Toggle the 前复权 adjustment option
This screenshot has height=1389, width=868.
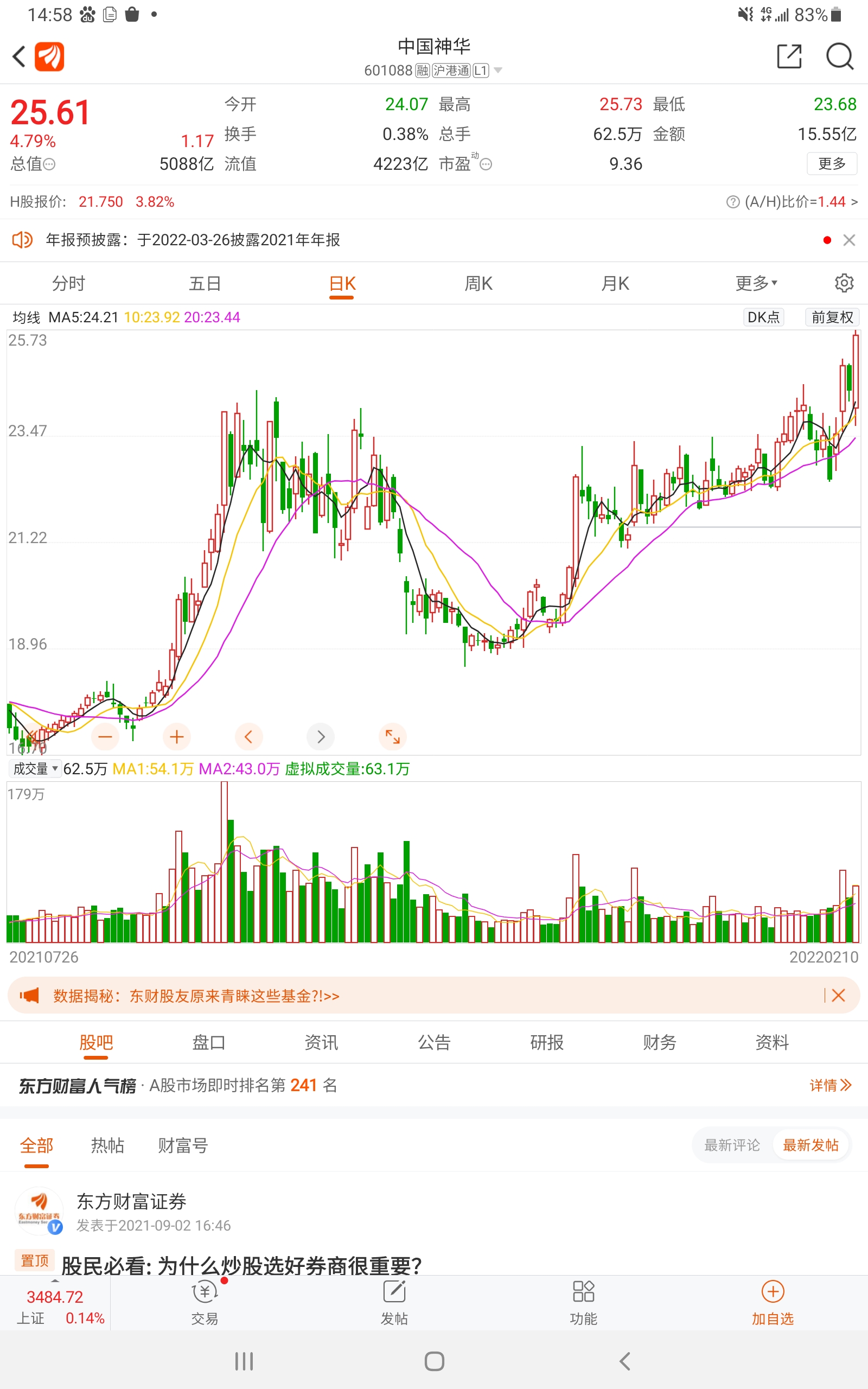coord(832,317)
